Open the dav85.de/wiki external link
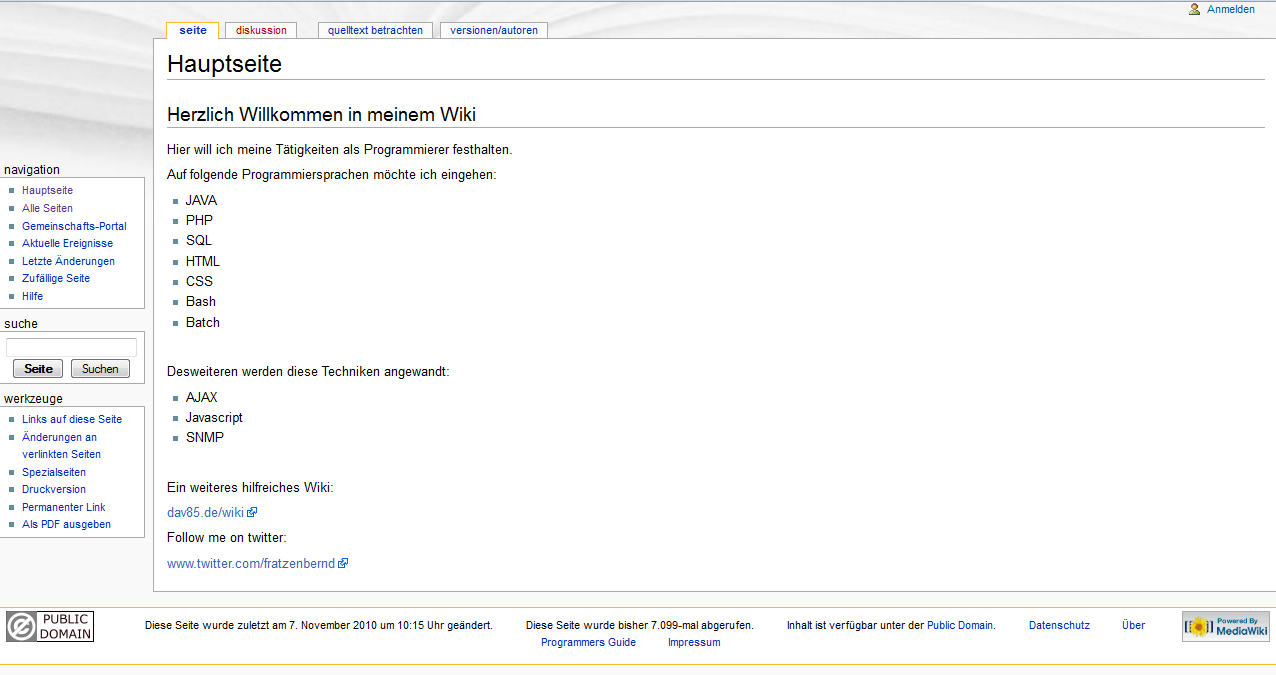This screenshot has height=675, width=1276. (205, 512)
